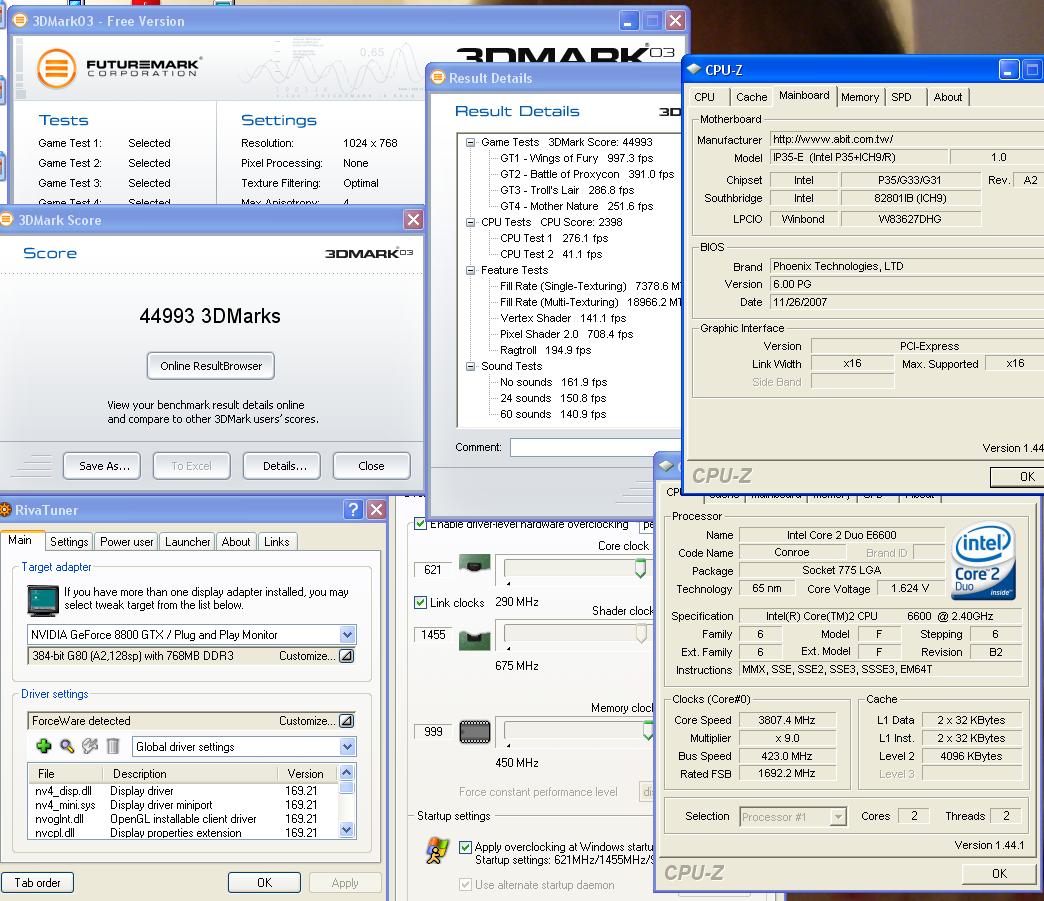Image resolution: width=1044 pixels, height=901 pixels.
Task: Open the Global driver settings dropdown
Action: pos(348,747)
